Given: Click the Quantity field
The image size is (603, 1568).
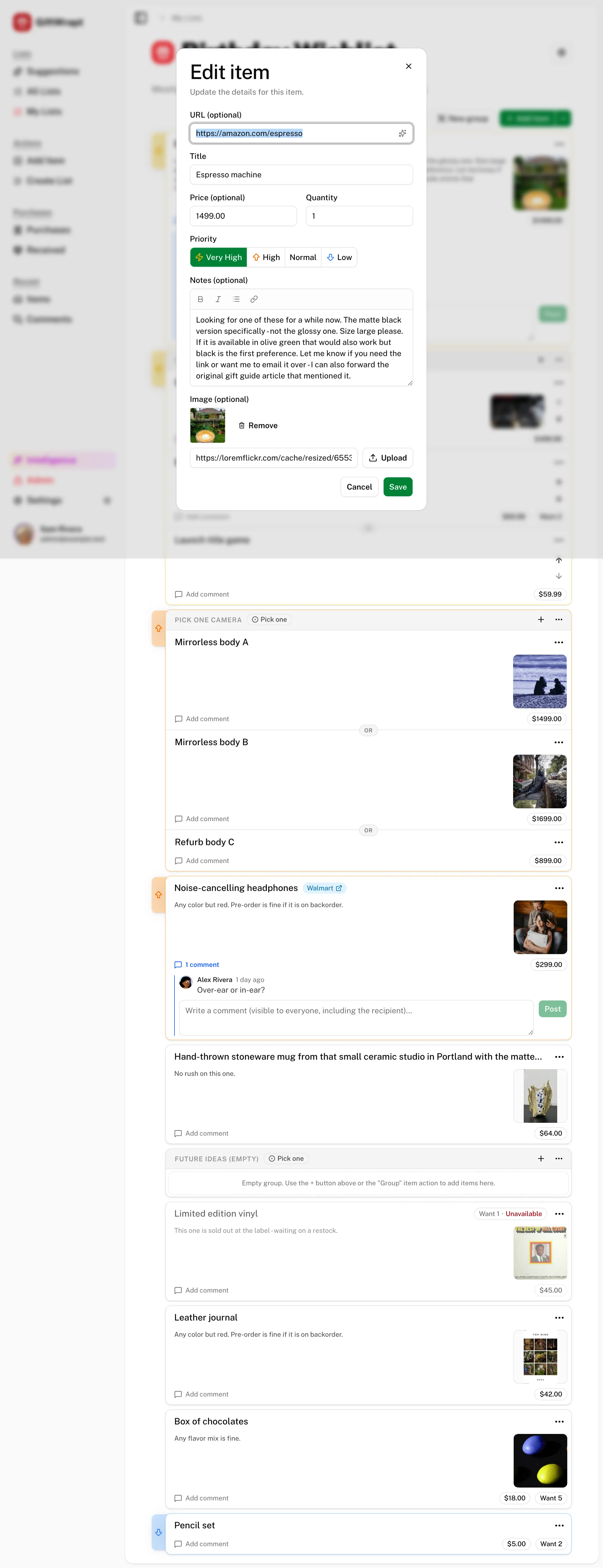Looking at the screenshot, I should (360, 216).
